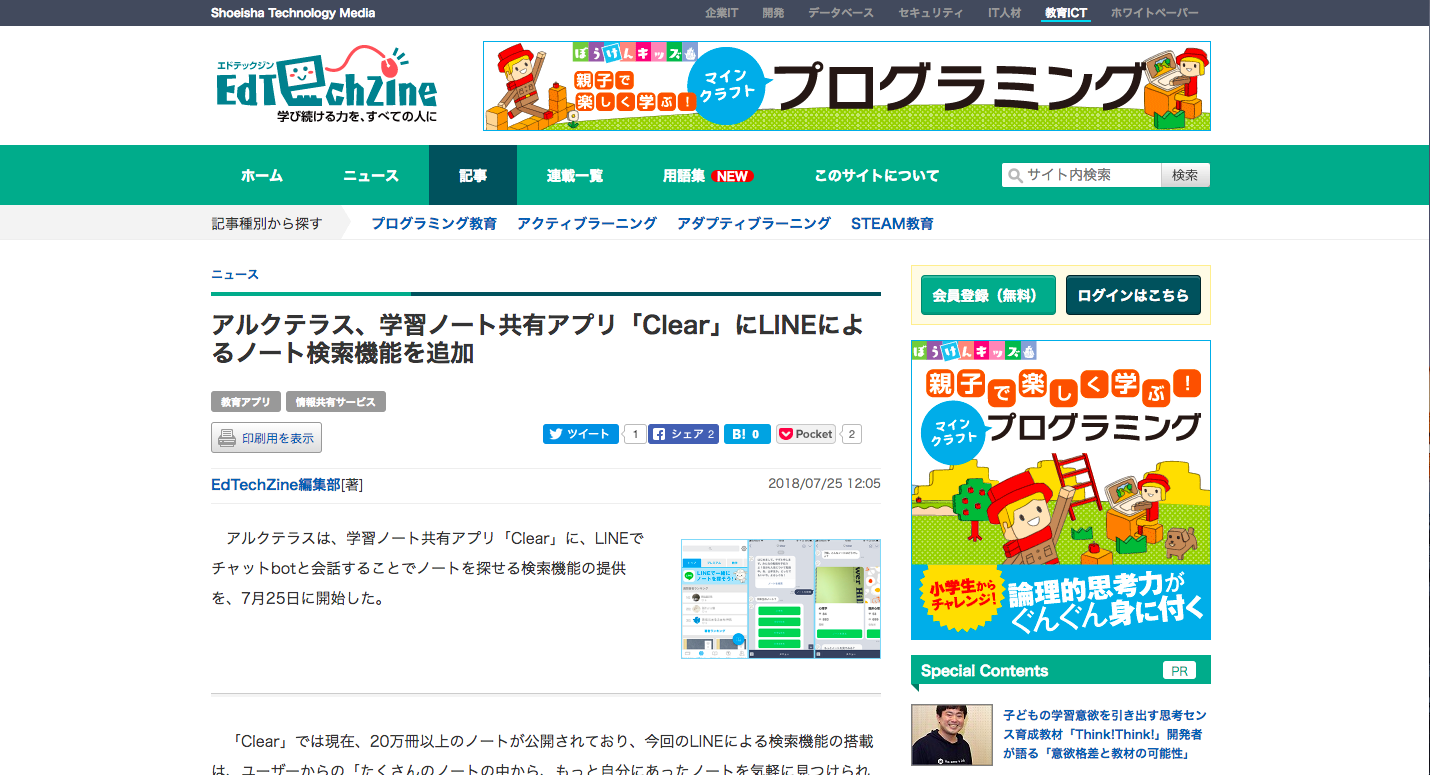
Task: Open the printer-friendly view button
Action: coord(266,438)
